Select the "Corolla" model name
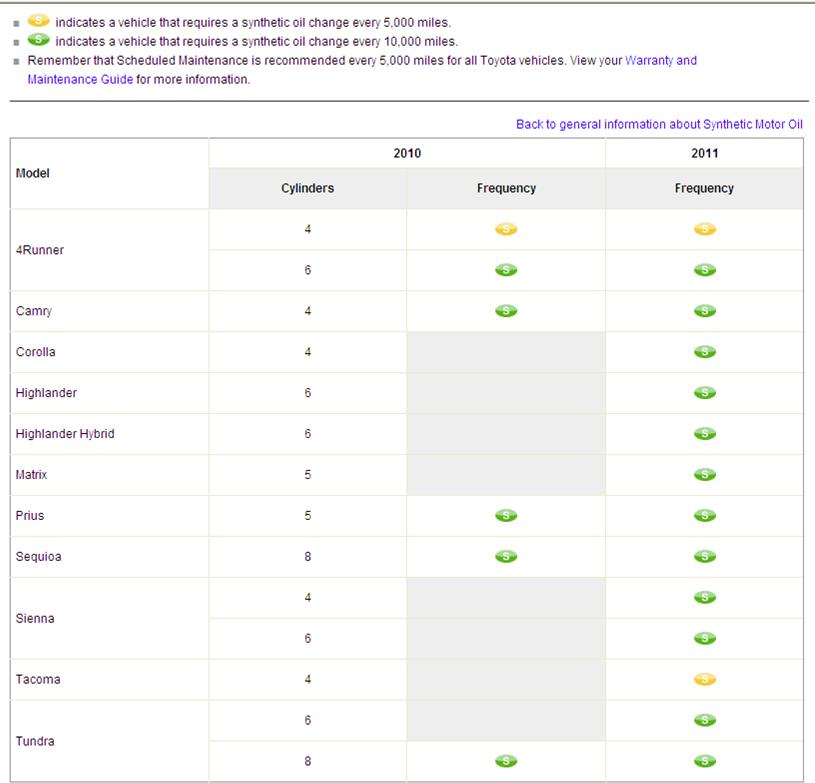Screen dimensions: 815x783 pyautogui.click(x=35, y=352)
